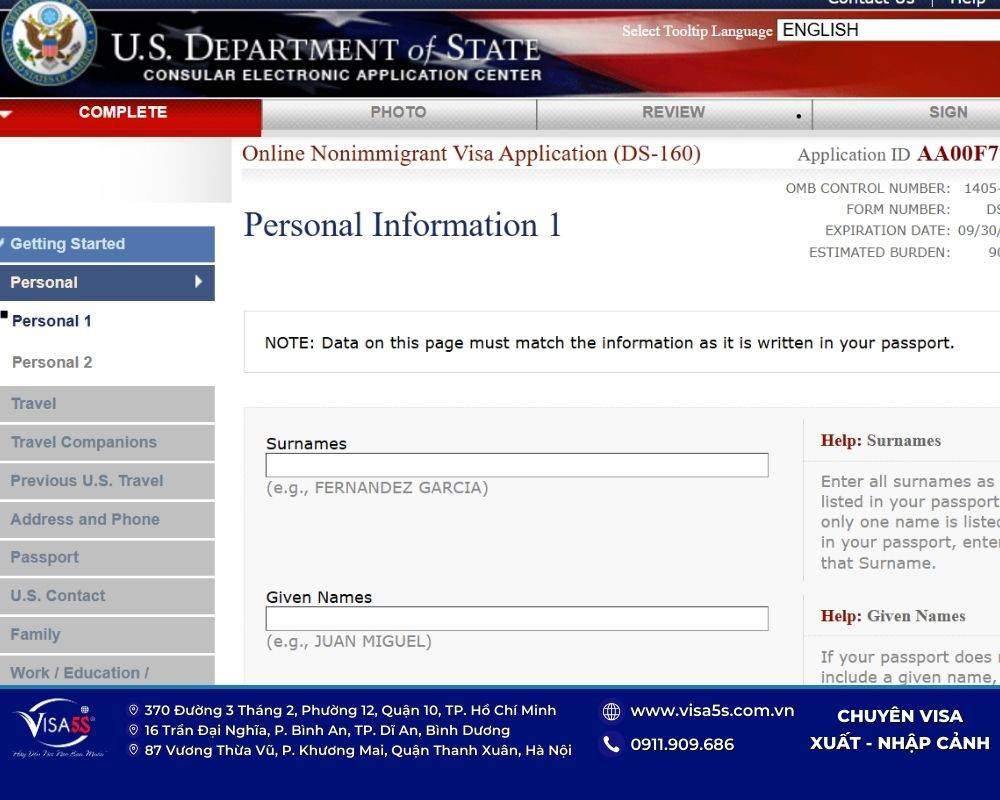This screenshot has width=1000, height=800.
Task: Click the phone icon beside hotline number
Action: point(611,744)
